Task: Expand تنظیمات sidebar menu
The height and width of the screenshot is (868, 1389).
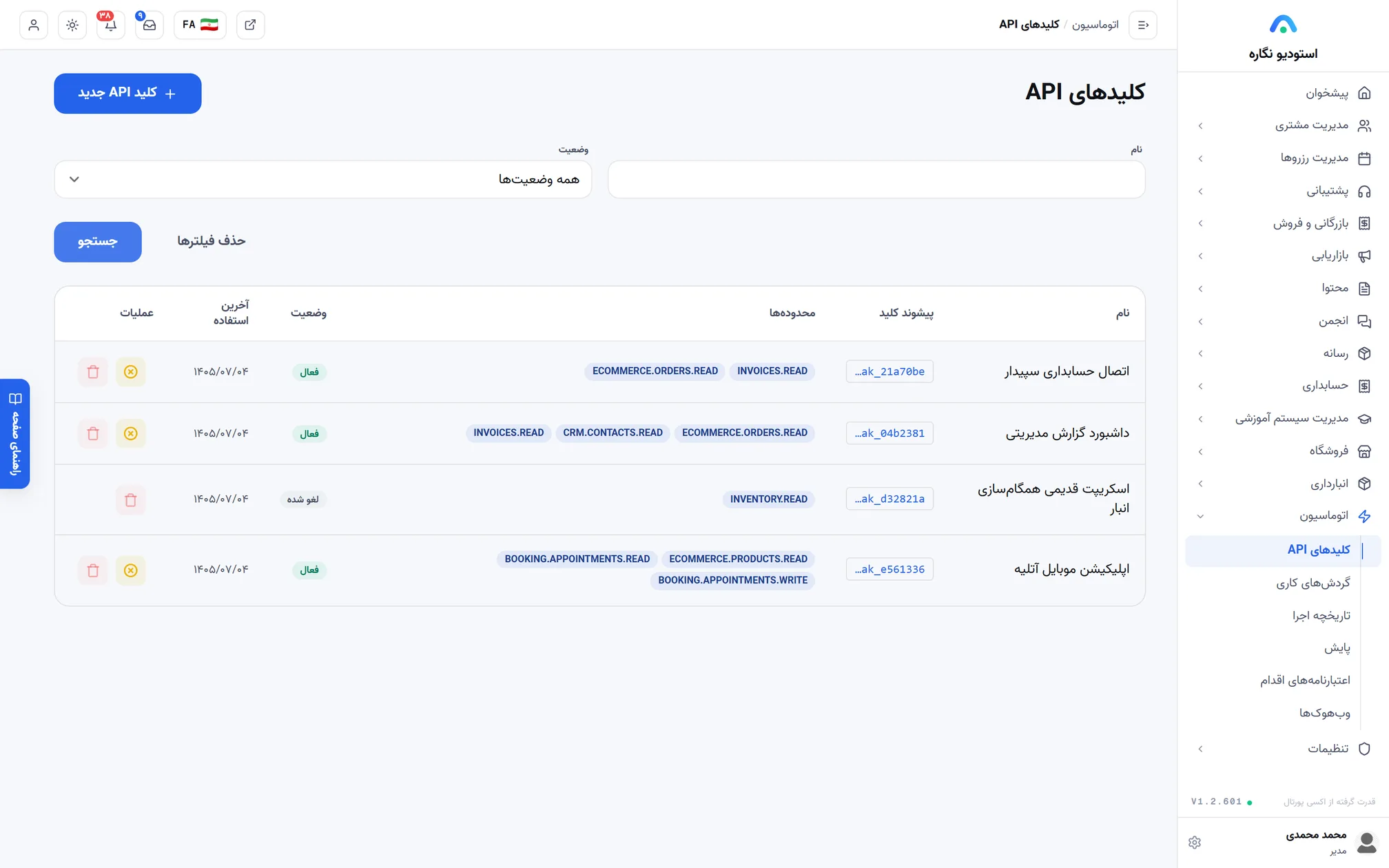Action: tap(1283, 749)
